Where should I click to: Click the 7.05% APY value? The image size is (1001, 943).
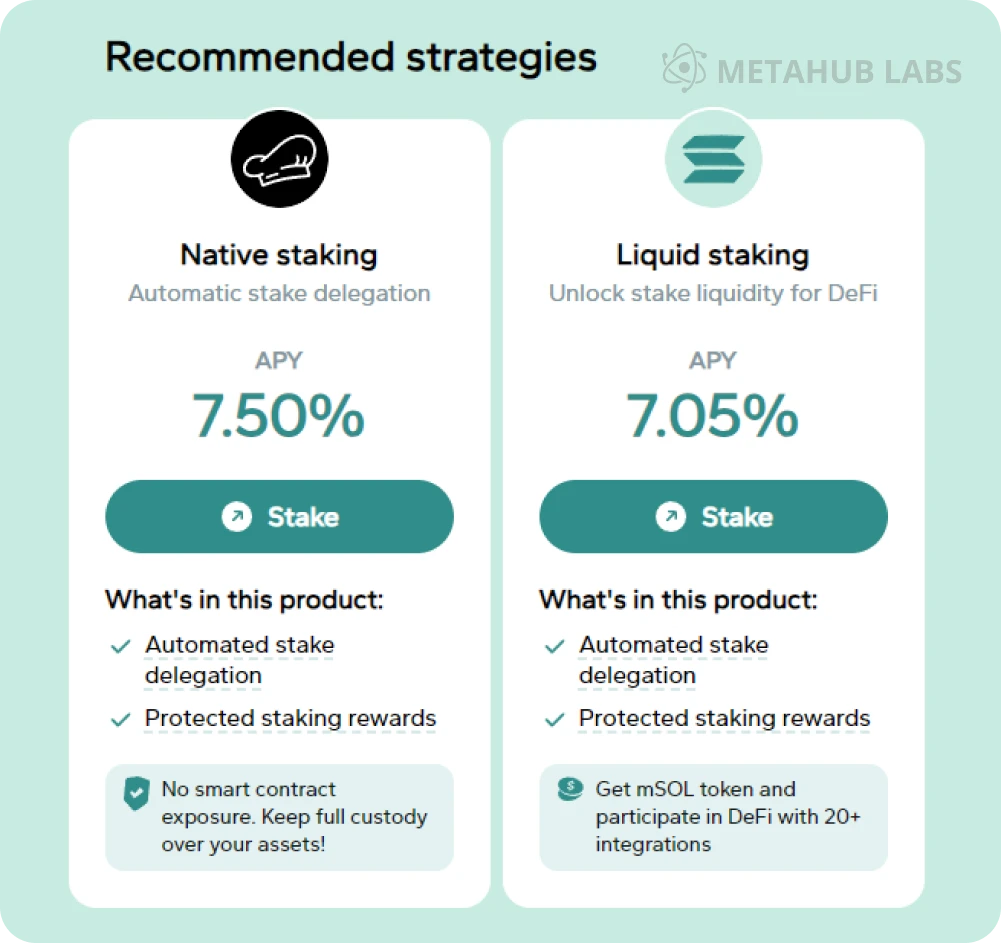tap(713, 416)
